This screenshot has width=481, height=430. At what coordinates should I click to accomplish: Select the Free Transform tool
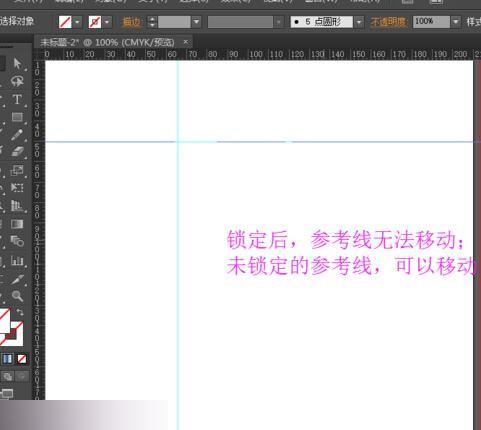click(17, 188)
